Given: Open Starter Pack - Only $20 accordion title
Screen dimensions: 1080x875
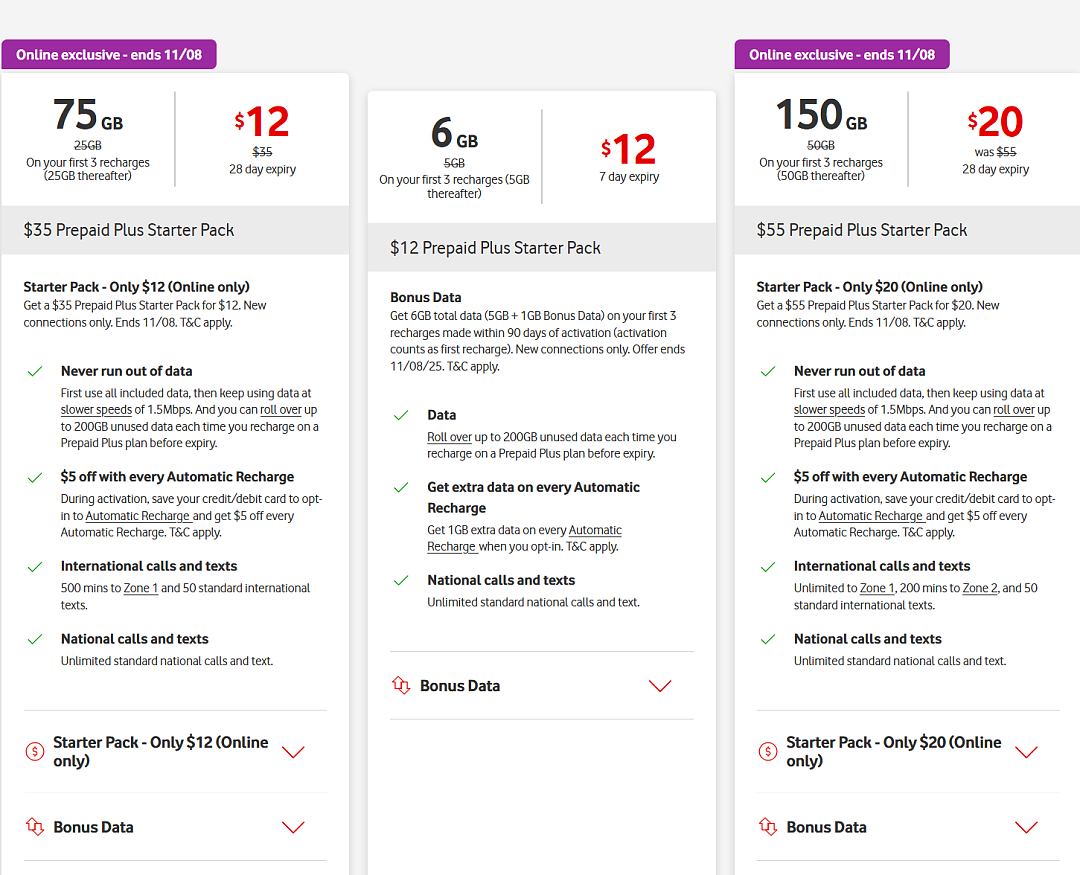Looking at the screenshot, I should pyautogui.click(x=893, y=751).
